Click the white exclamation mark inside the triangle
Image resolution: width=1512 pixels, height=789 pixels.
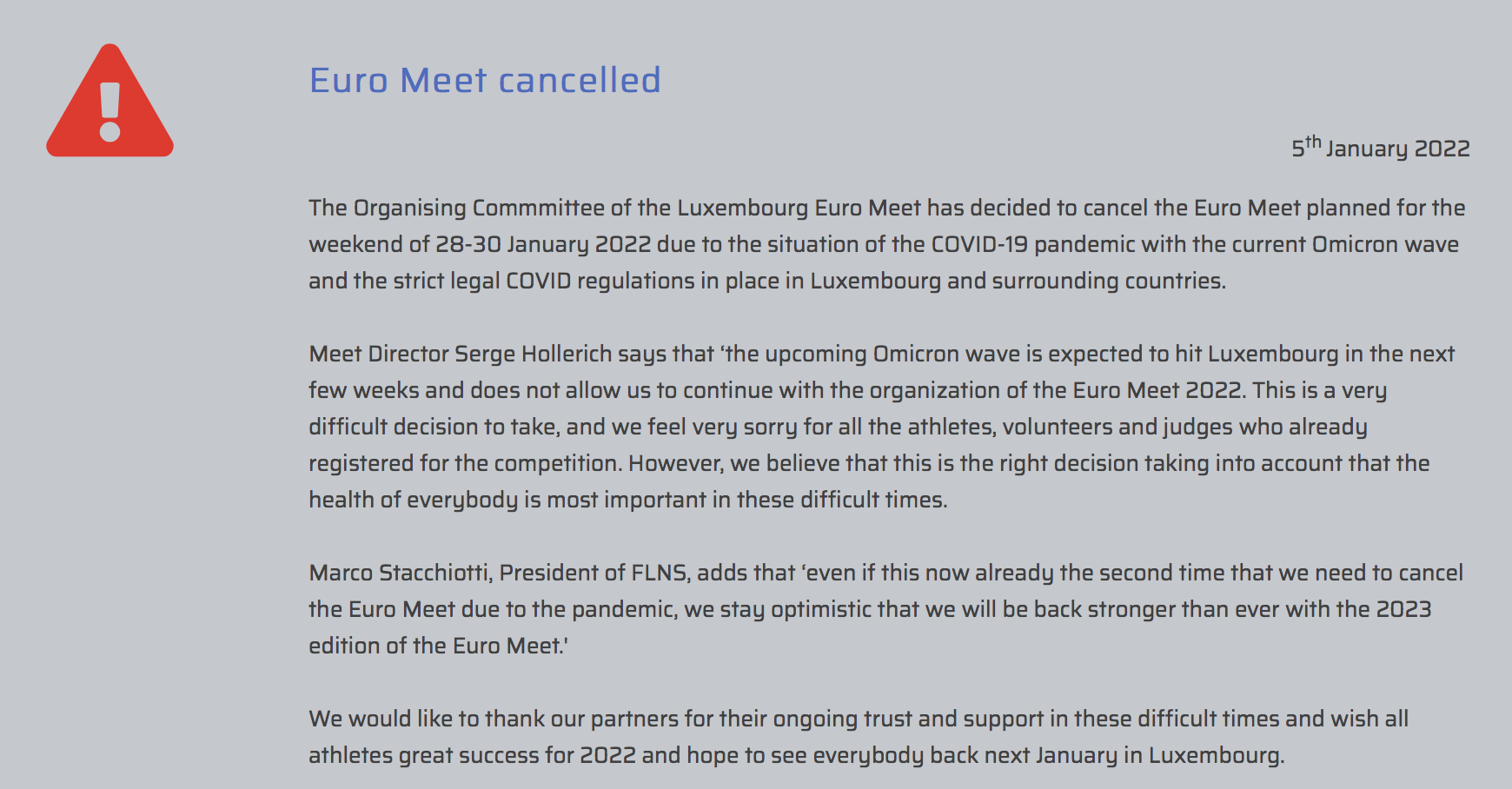pyautogui.click(x=109, y=112)
